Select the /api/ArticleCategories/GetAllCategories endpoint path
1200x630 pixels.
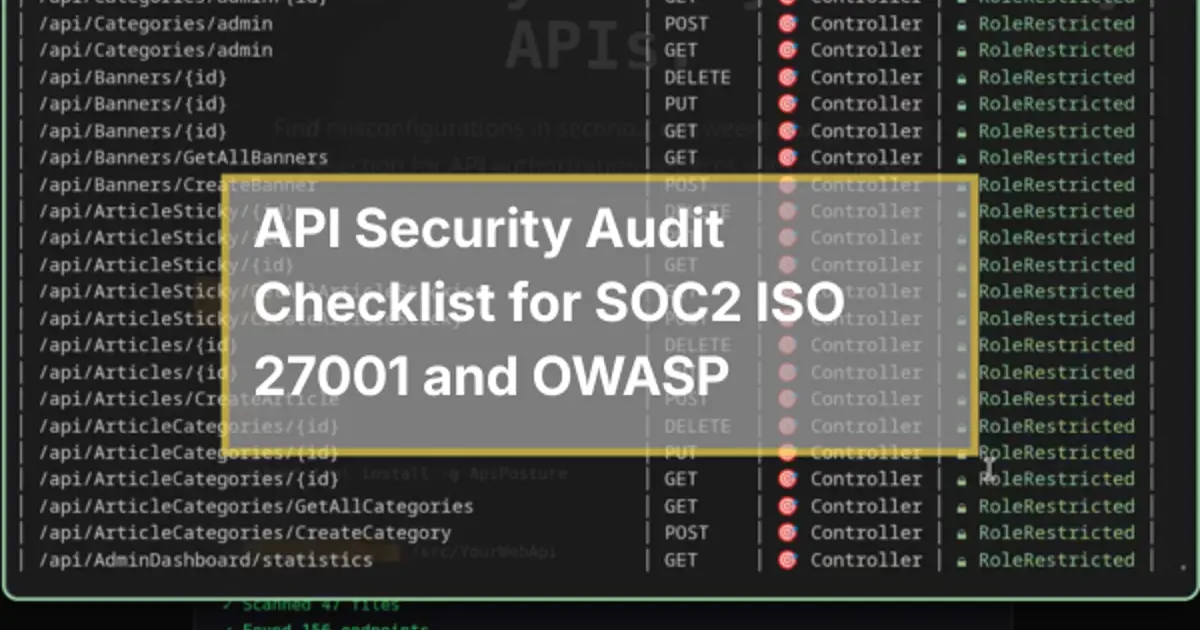coord(256,506)
